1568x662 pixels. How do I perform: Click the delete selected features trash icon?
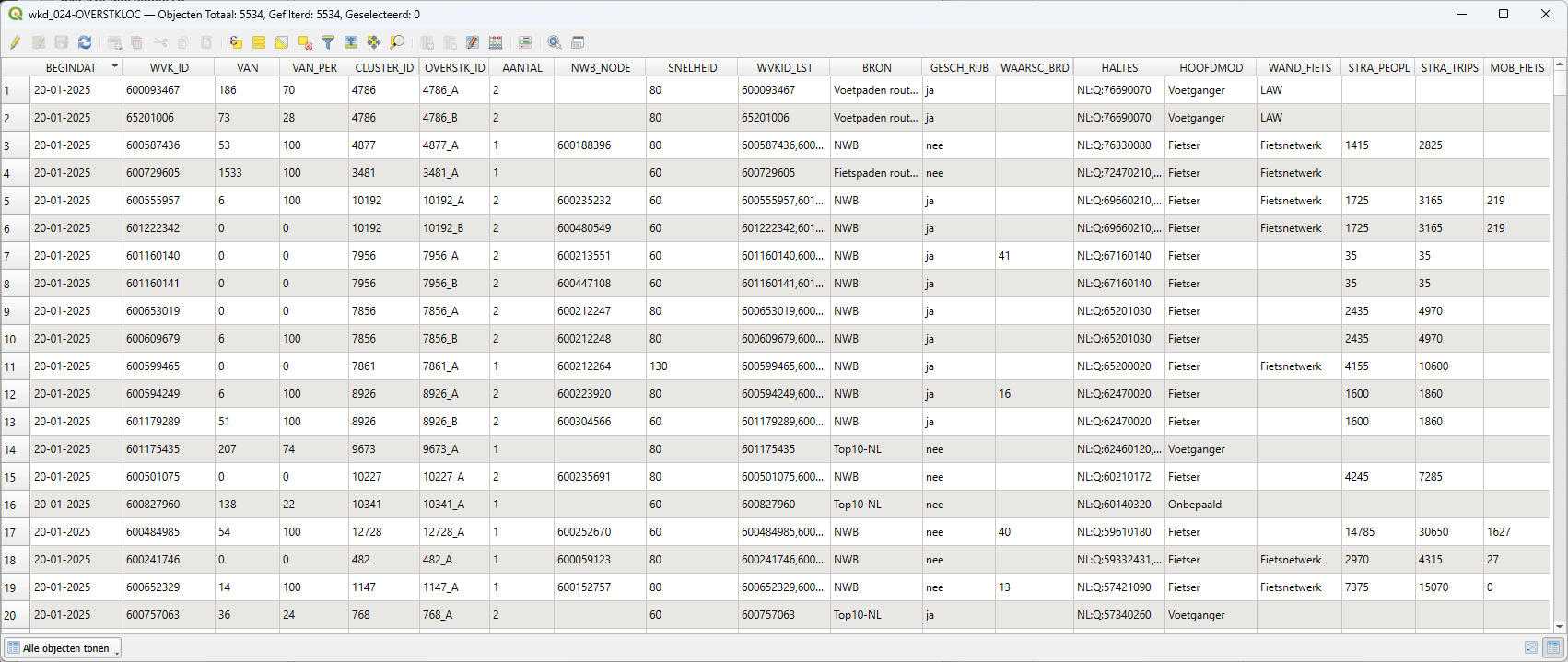[137, 42]
